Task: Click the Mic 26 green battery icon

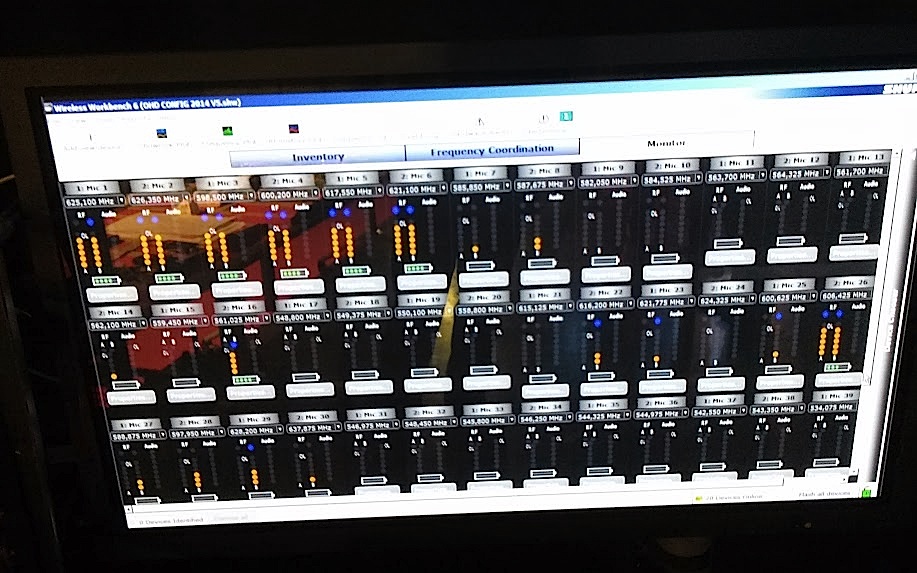Action: coord(837,367)
